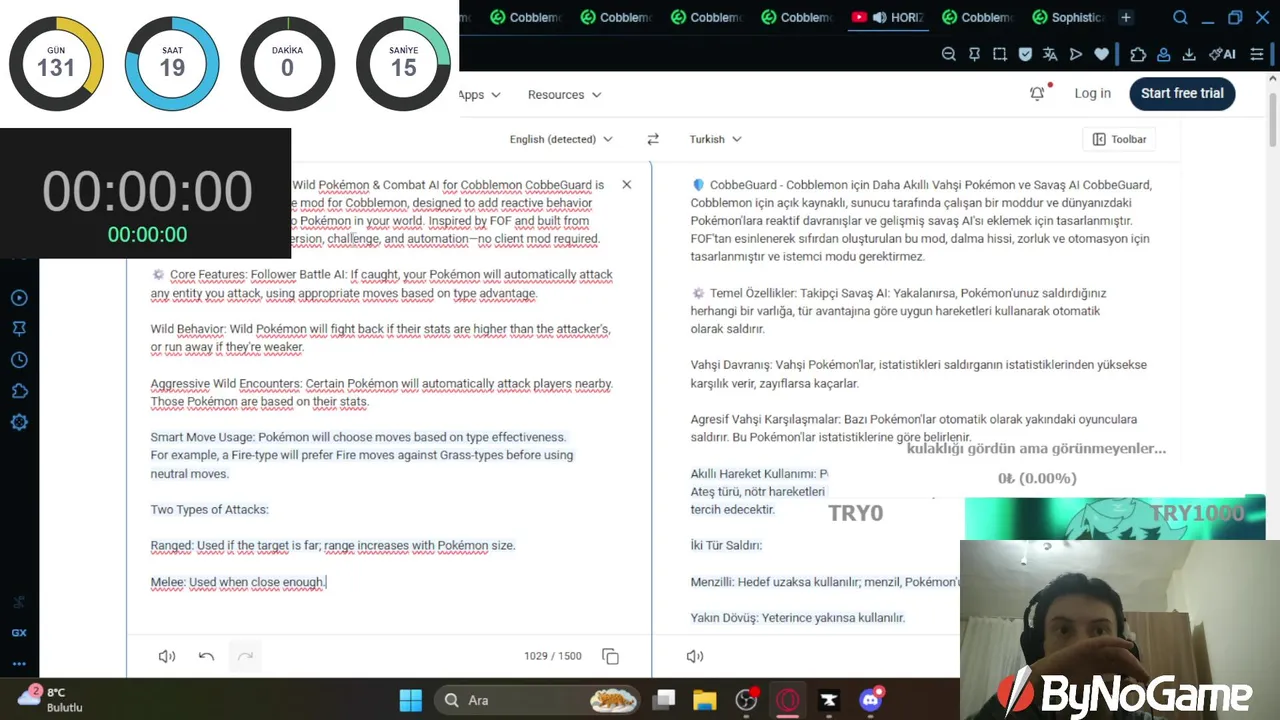Open history clock icon in the sidebar
The width and height of the screenshot is (1280, 720).
point(19,360)
